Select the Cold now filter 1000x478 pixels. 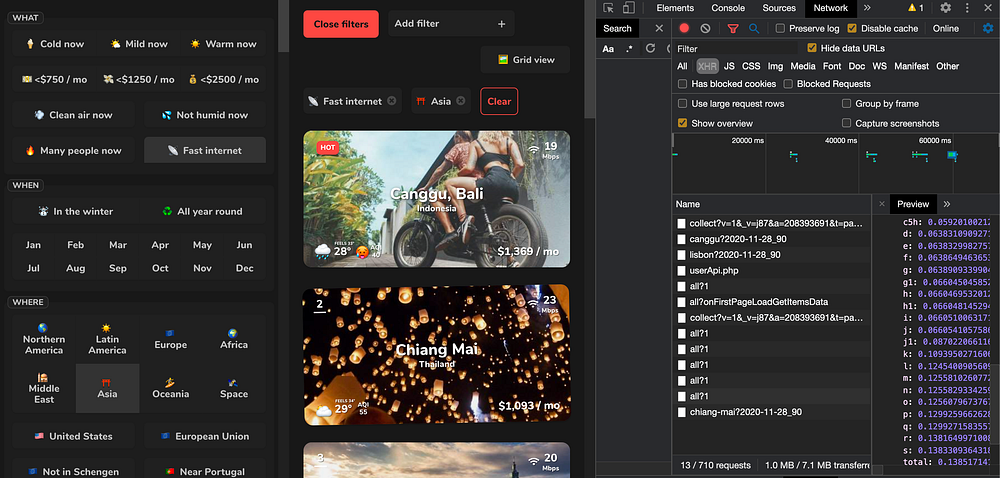tap(55, 44)
